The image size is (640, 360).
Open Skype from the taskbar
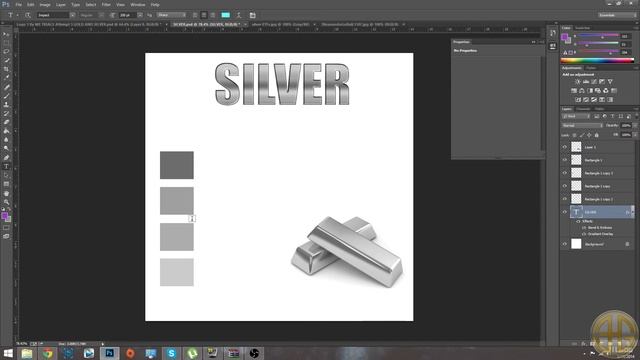[171, 353]
